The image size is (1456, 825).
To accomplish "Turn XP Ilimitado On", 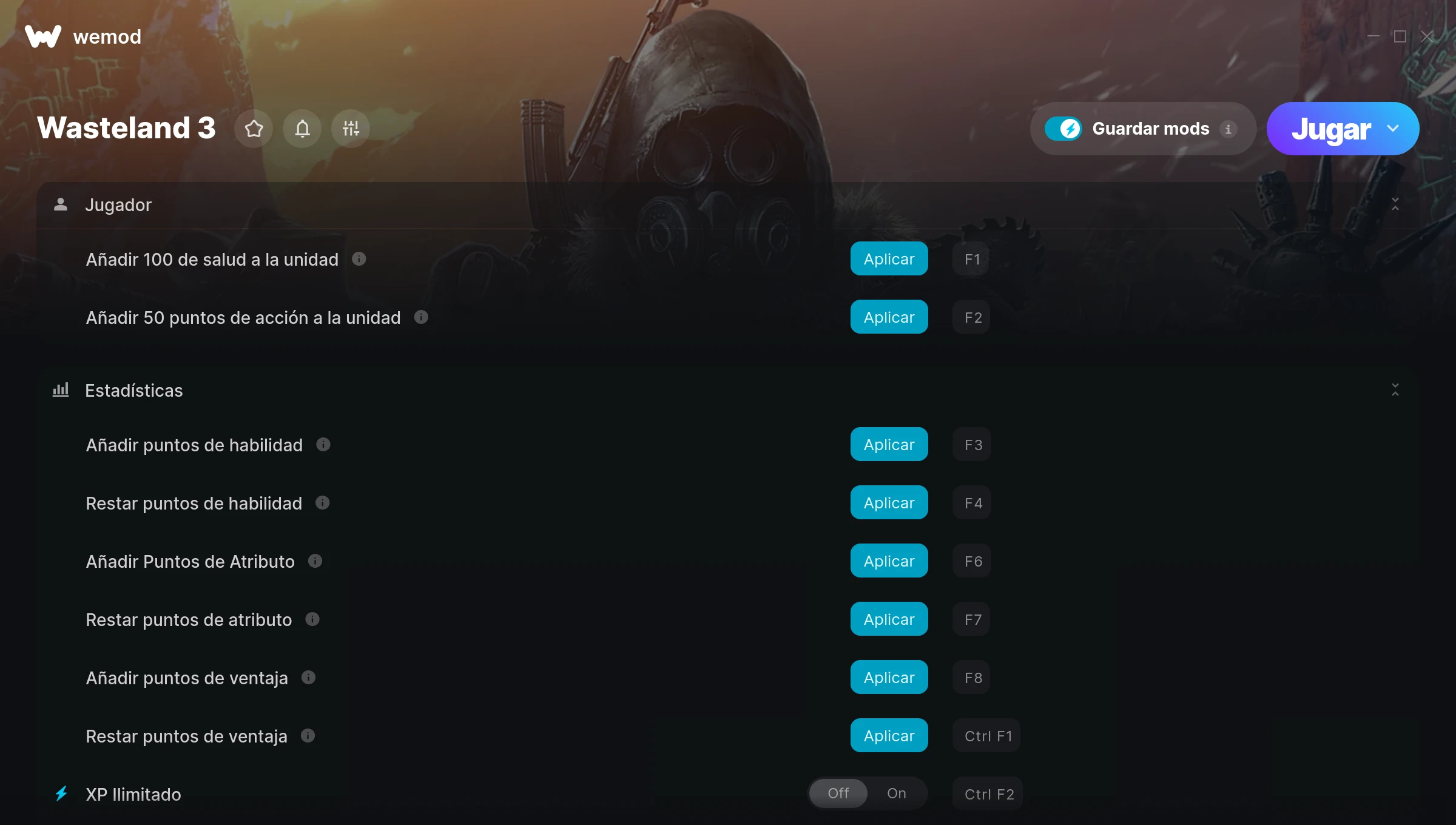I will coord(897,793).
